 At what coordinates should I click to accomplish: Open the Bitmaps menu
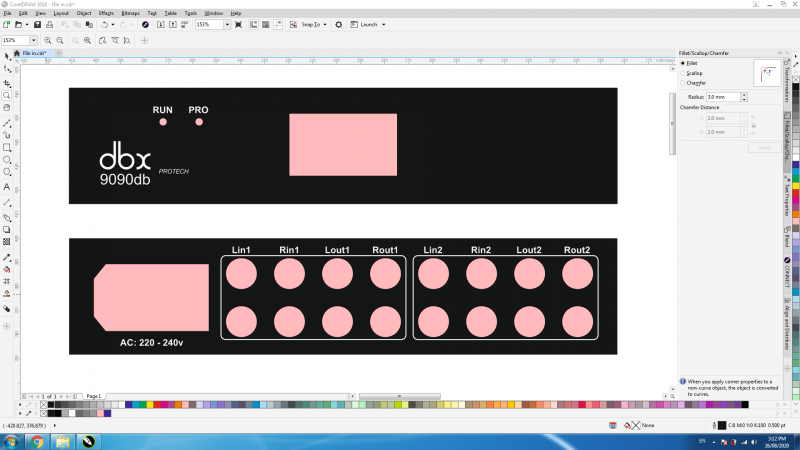click(130, 13)
